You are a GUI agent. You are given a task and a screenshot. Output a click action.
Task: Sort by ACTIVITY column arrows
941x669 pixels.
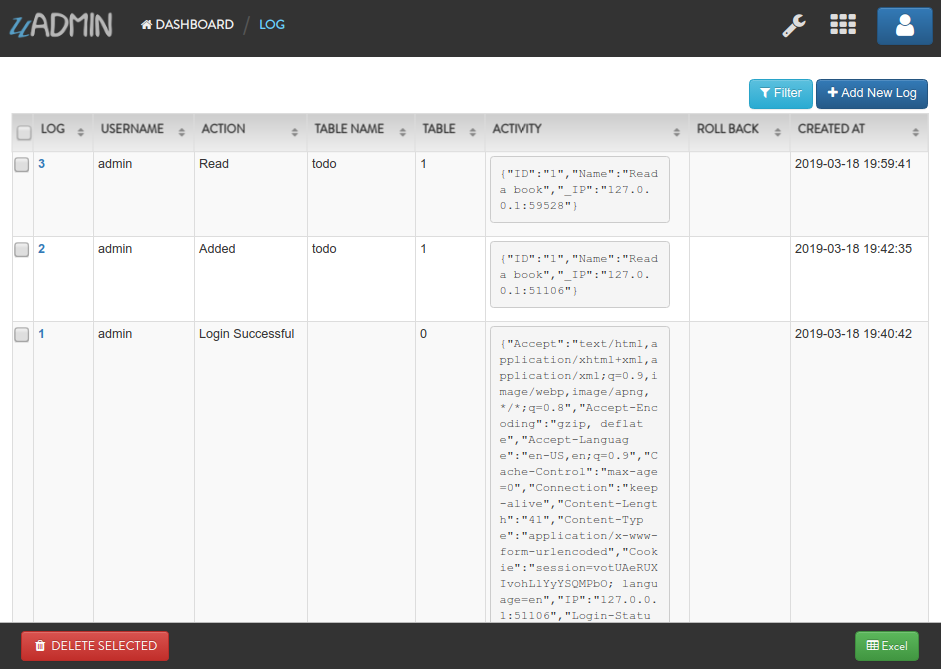tap(676, 132)
